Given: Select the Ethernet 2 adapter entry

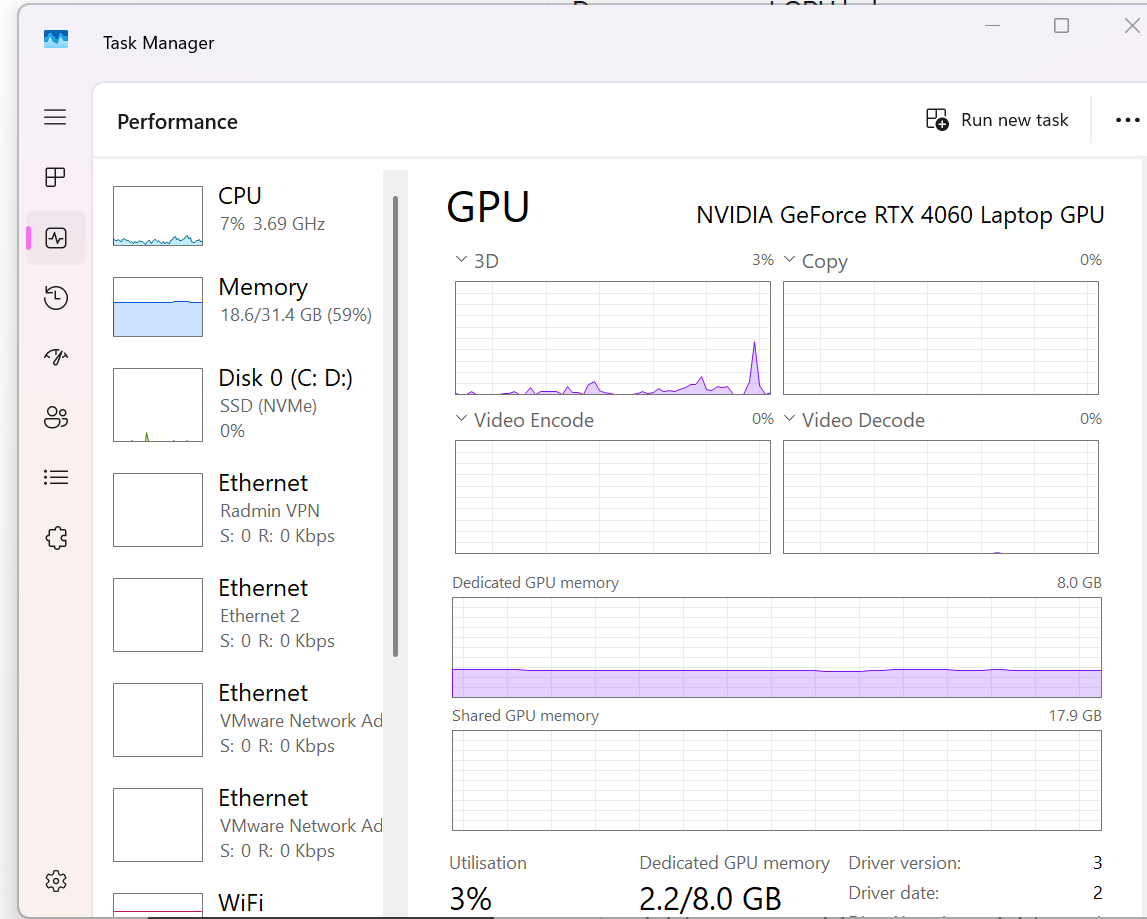Looking at the screenshot, I should (x=245, y=615).
